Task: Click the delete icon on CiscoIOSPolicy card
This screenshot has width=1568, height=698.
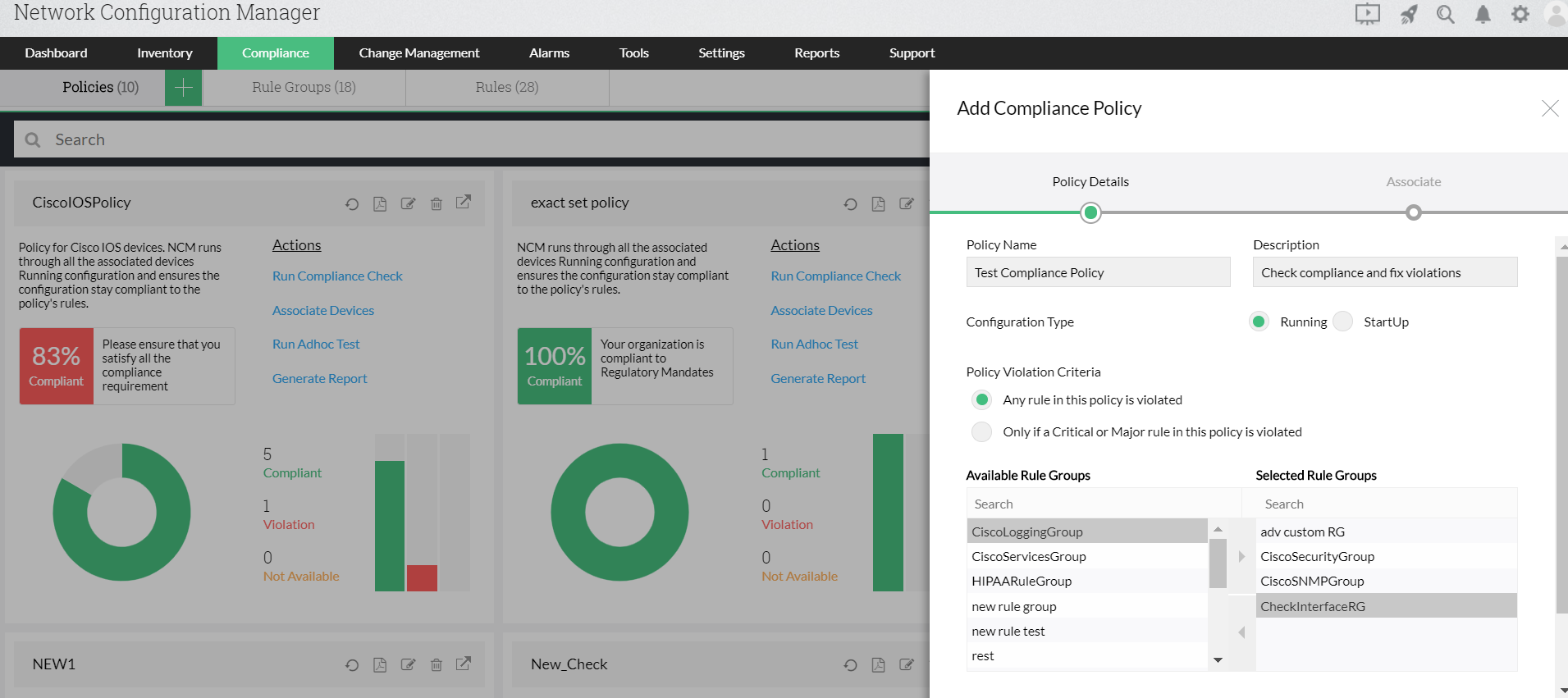Action: [437, 203]
